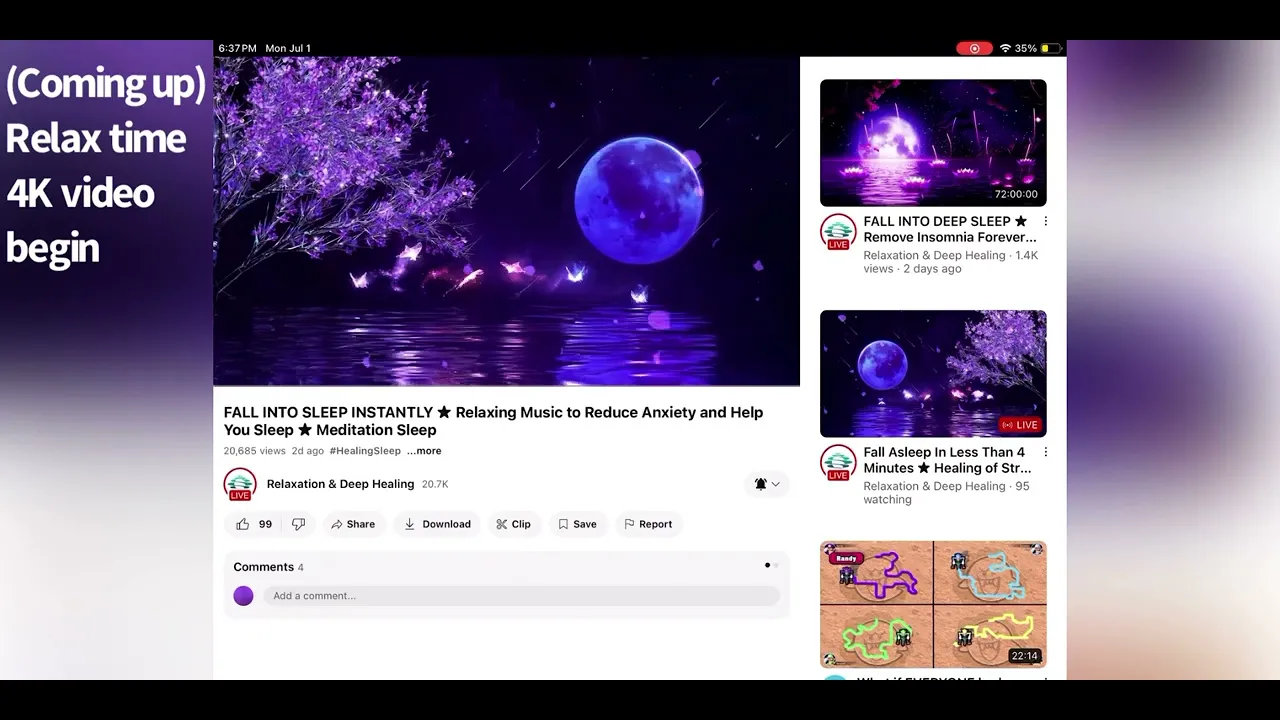1280x720 pixels.
Task: Select the 20.7K subscriber count
Action: 435,484
